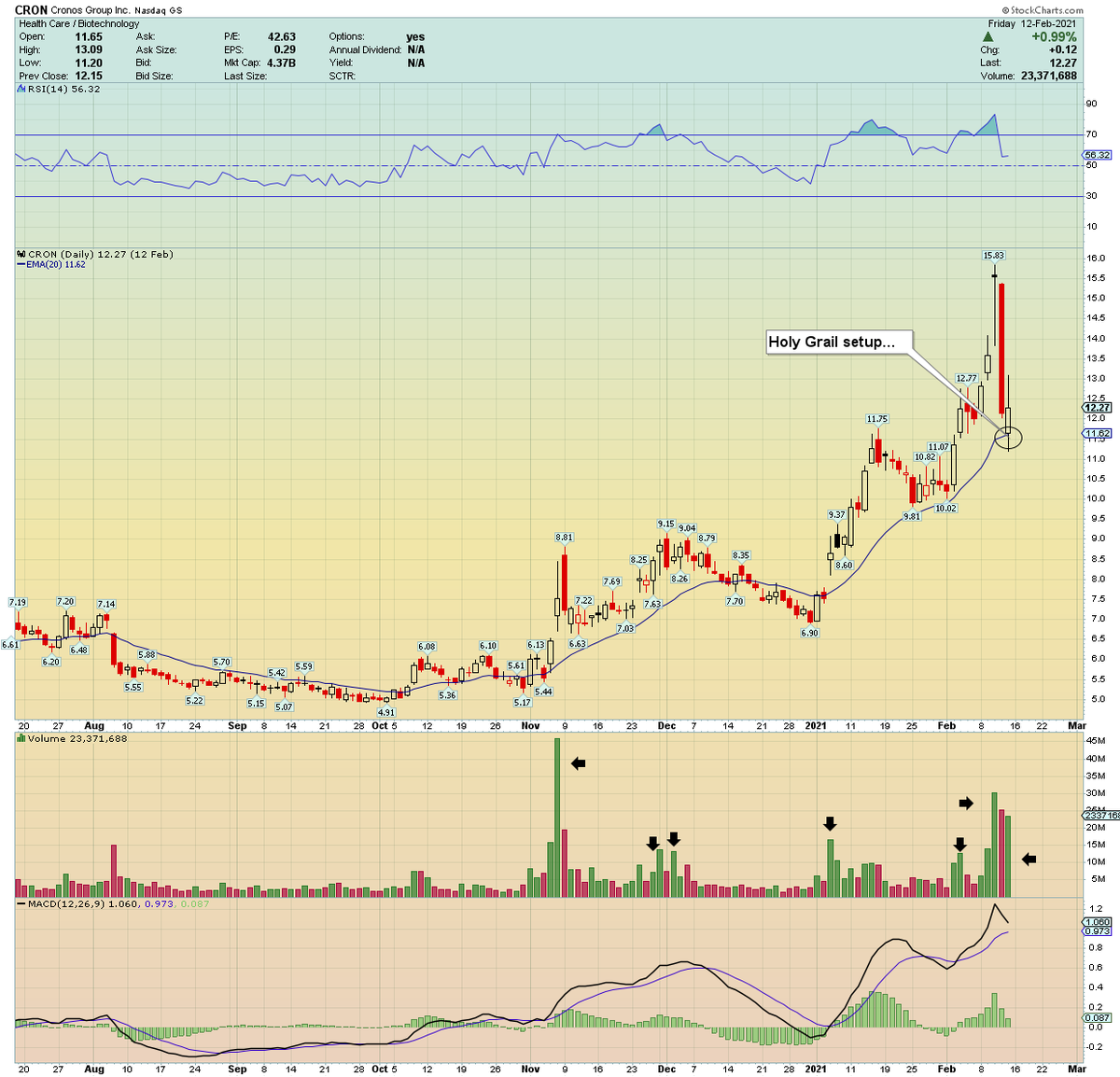Click the SCTR label
Image resolution: width=1120 pixels, height=1077 pixels.
point(343,76)
